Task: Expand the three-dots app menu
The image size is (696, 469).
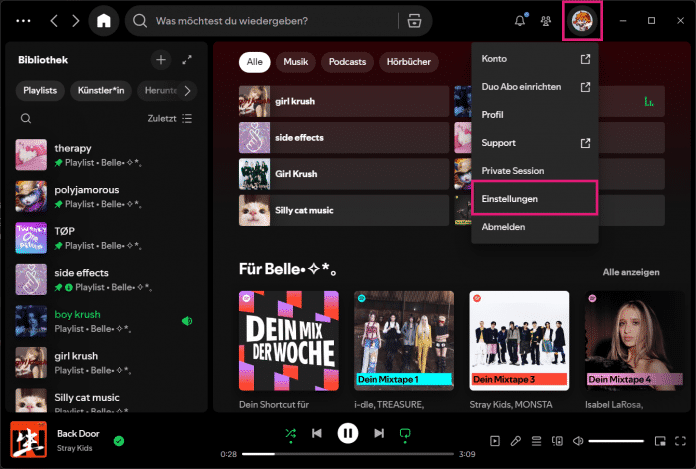Action: click(x=22, y=20)
